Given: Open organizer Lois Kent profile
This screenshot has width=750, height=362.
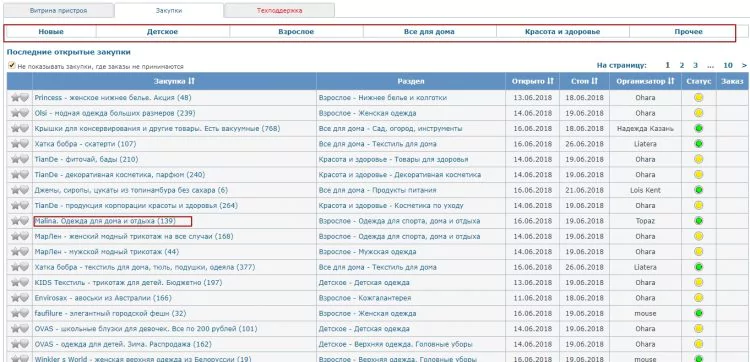Looking at the screenshot, I should 645,190.
